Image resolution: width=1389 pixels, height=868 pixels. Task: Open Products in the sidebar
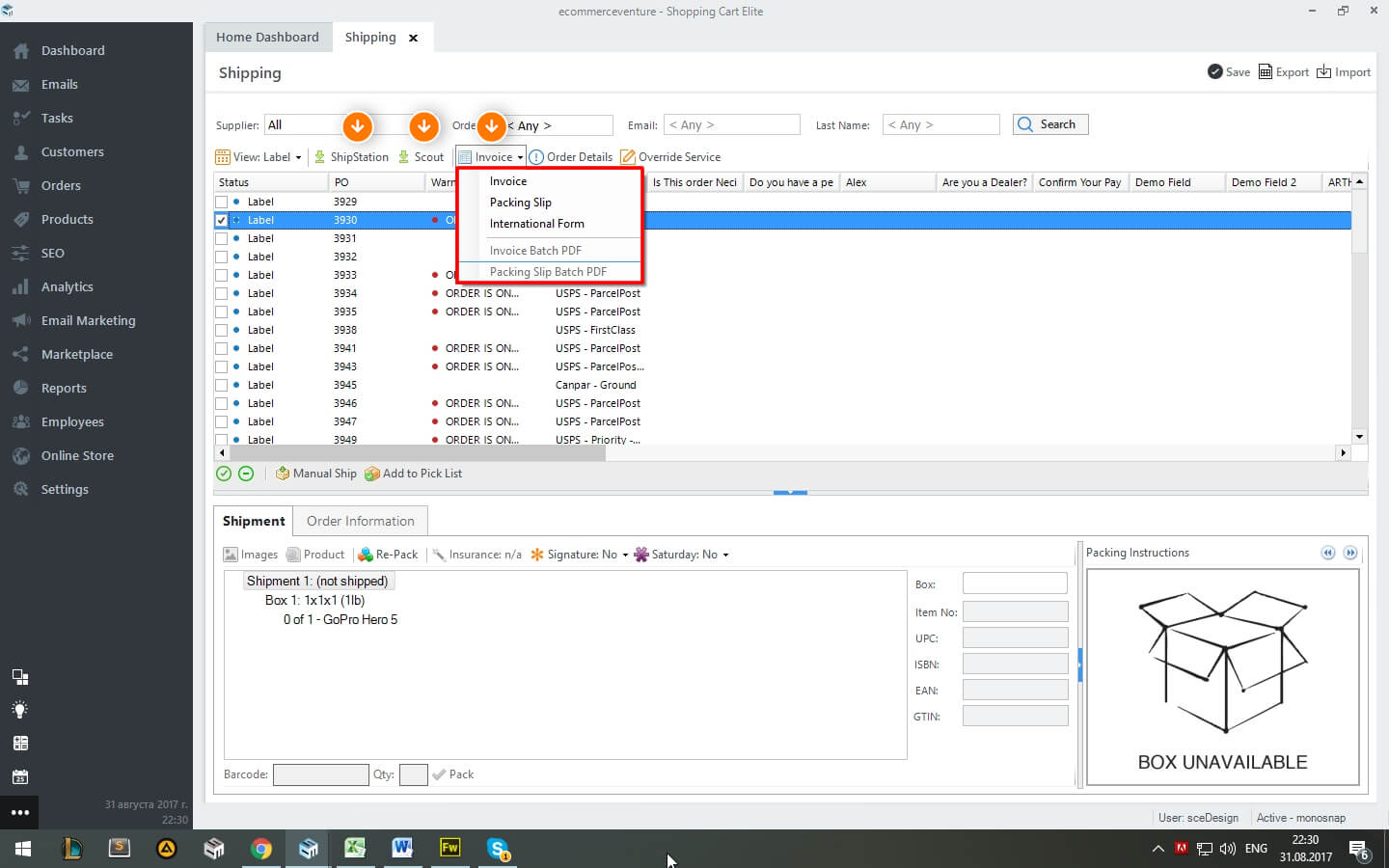coord(67,220)
